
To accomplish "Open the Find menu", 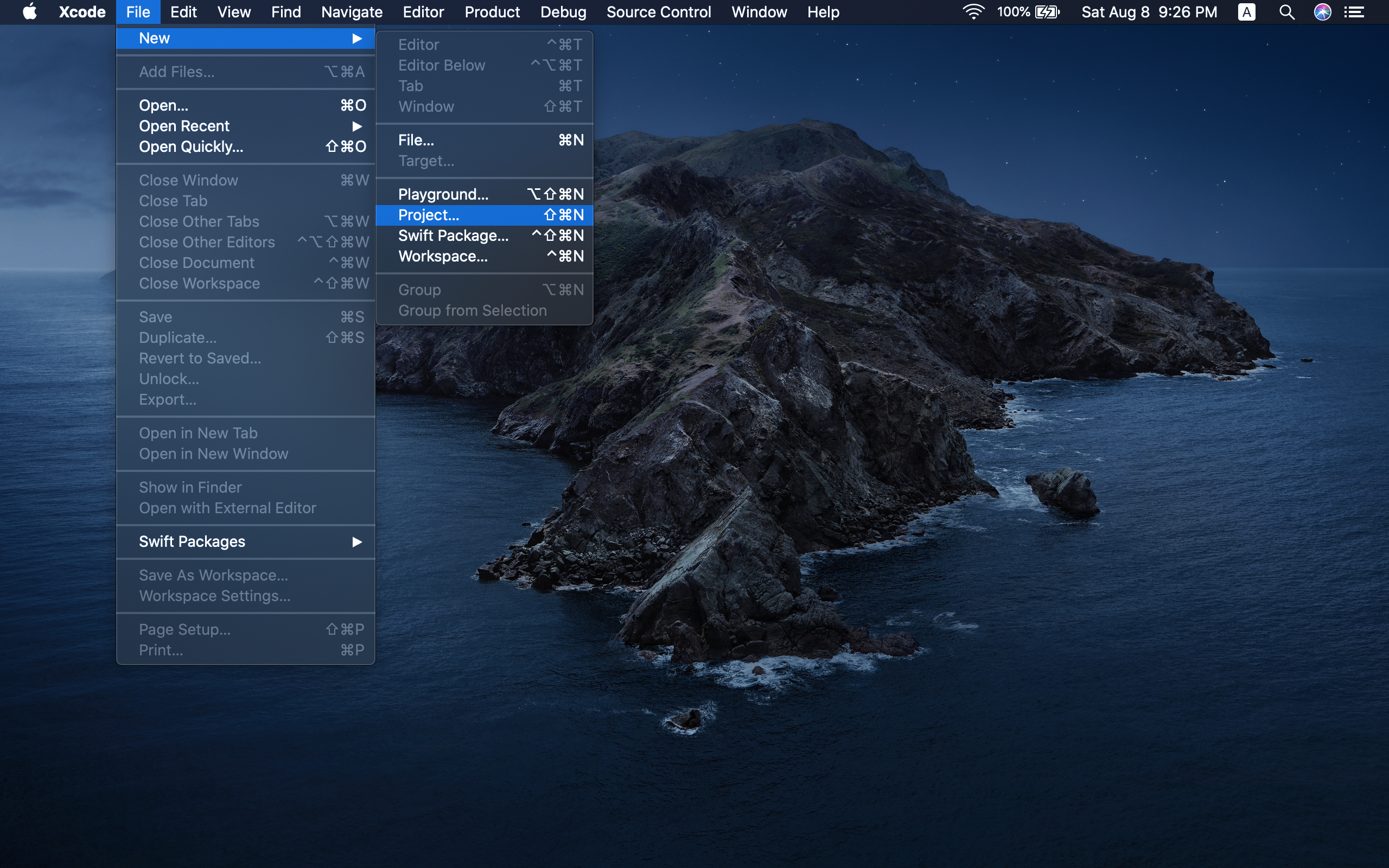I will 286,11.
